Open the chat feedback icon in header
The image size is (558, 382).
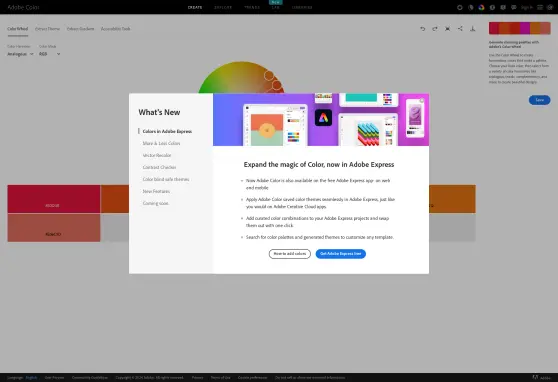coord(514,7)
